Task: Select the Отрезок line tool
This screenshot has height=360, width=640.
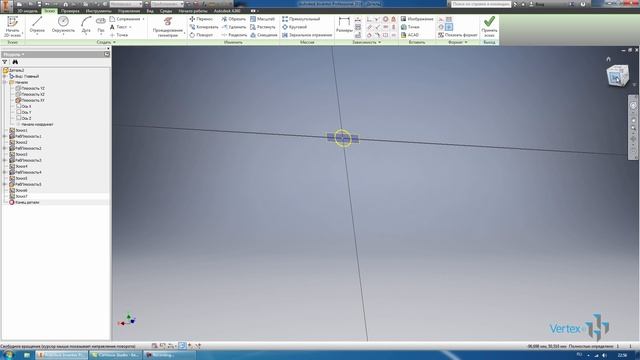Action: click(37, 25)
